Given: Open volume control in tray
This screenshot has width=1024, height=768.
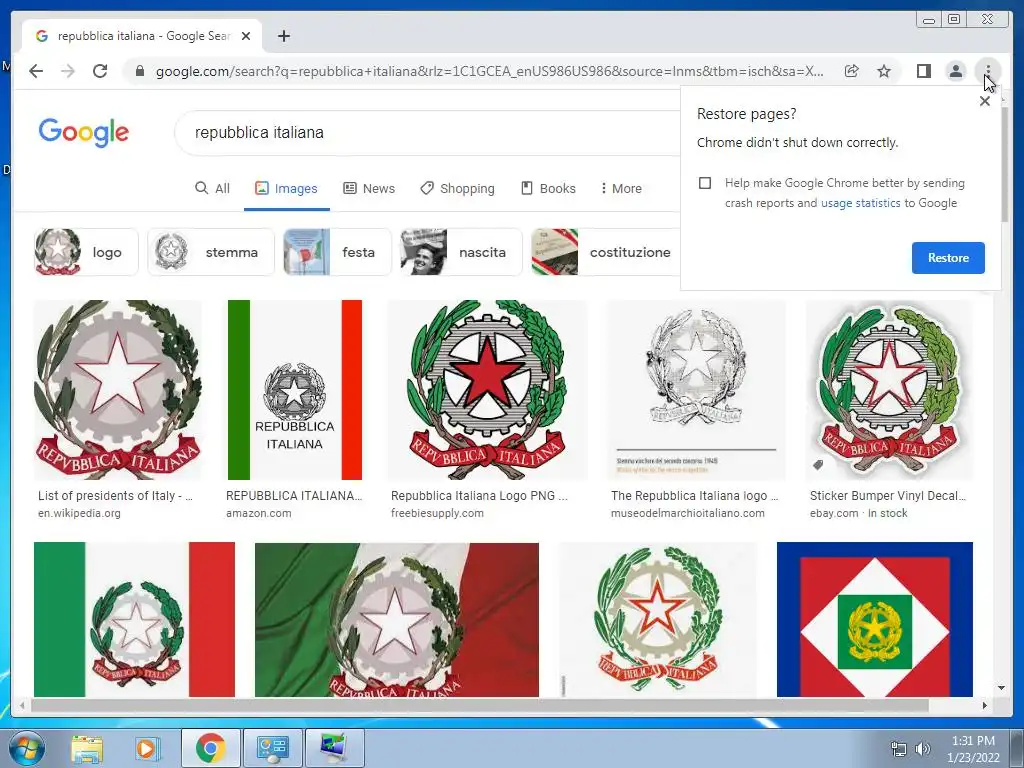Looking at the screenshot, I should coord(922,749).
